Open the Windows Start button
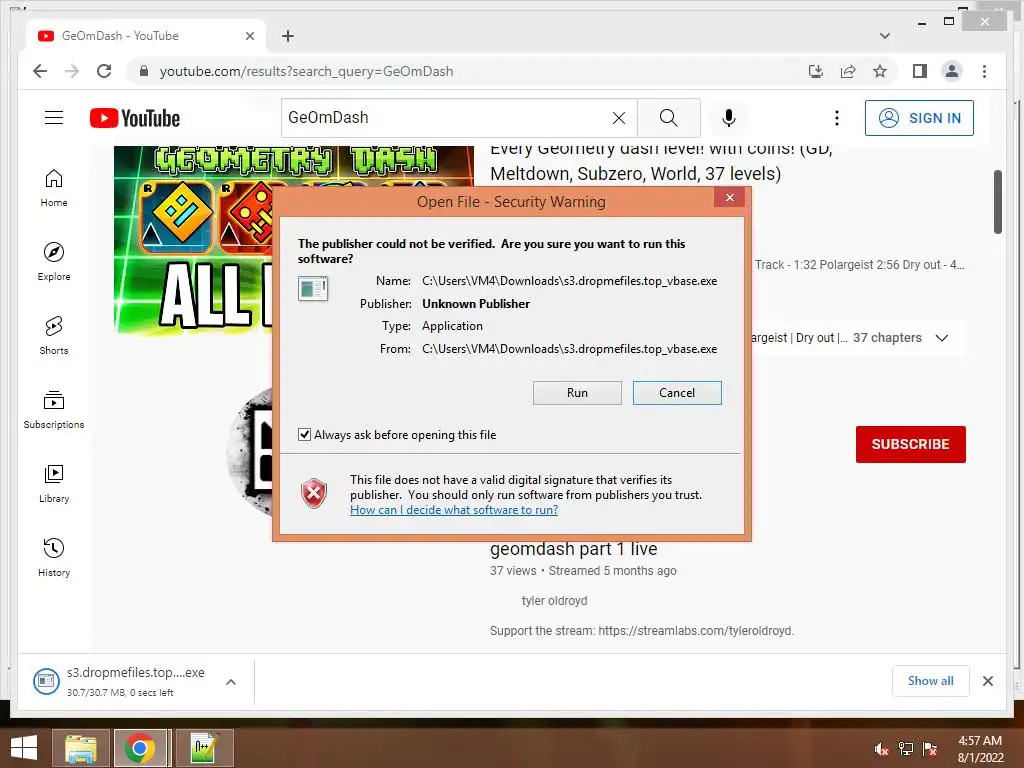The height and width of the screenshot is (768, 1024). pyautogui.click(x=24, y=748)
